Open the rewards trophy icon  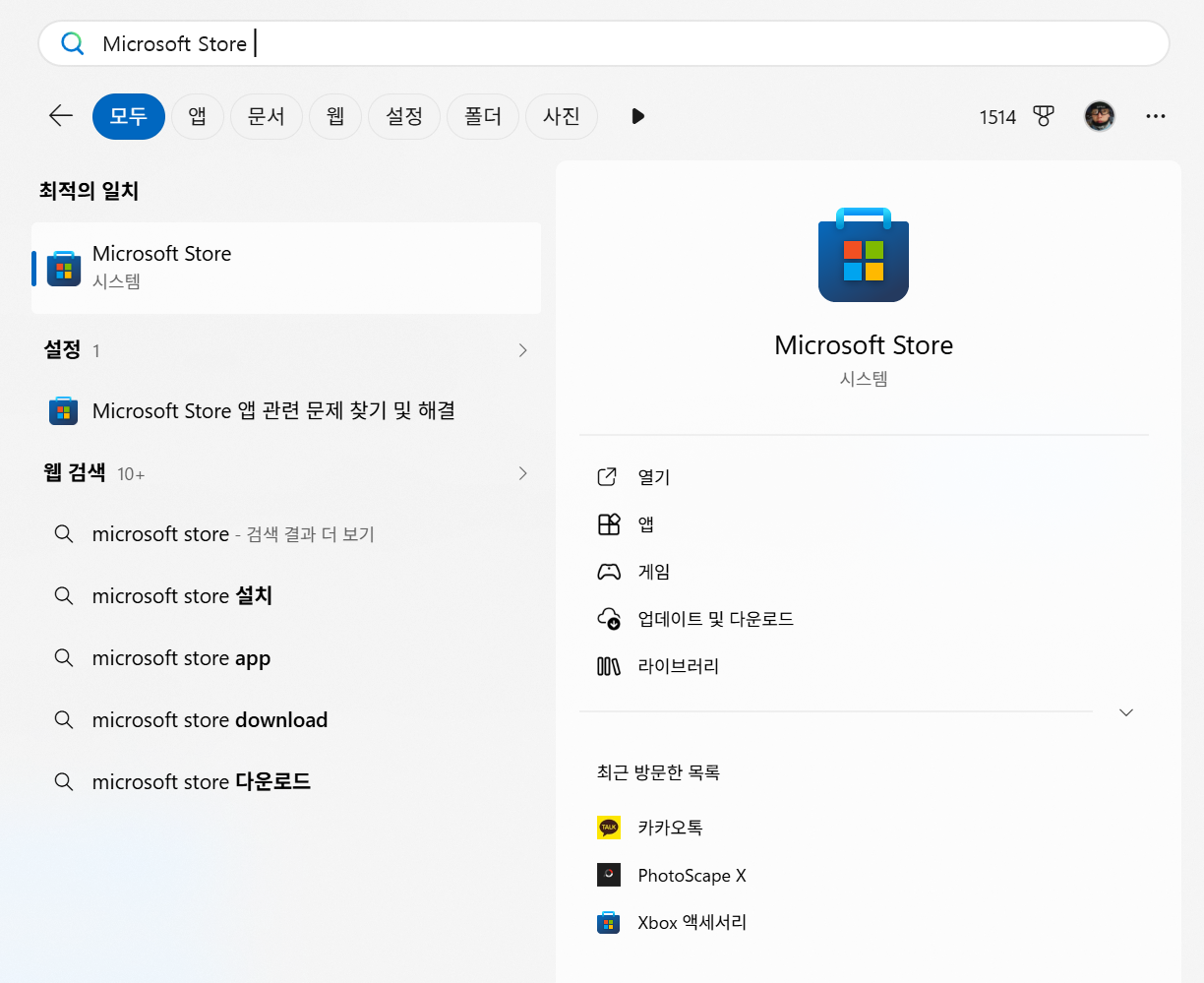tap(1044, 116)
